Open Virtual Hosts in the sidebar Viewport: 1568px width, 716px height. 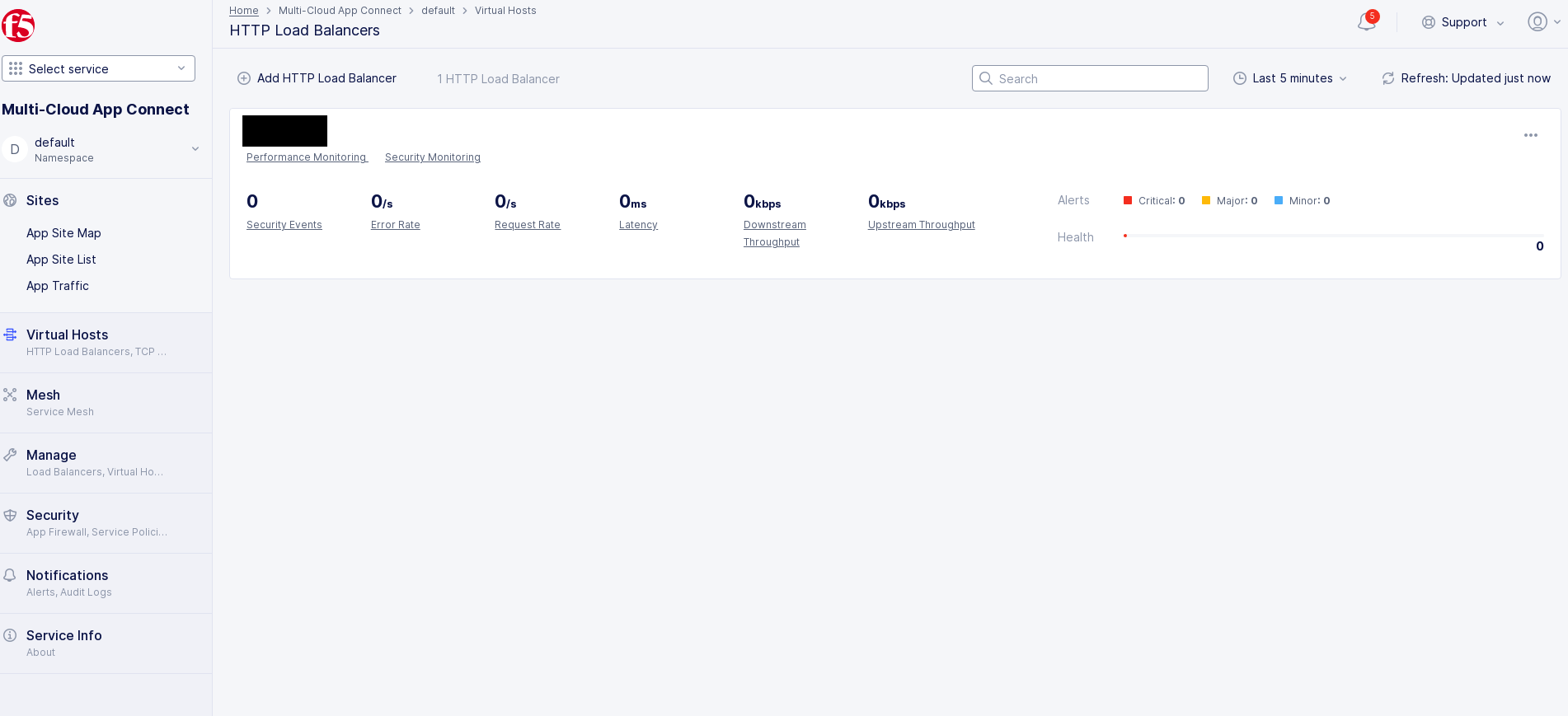tap(68, 335)
